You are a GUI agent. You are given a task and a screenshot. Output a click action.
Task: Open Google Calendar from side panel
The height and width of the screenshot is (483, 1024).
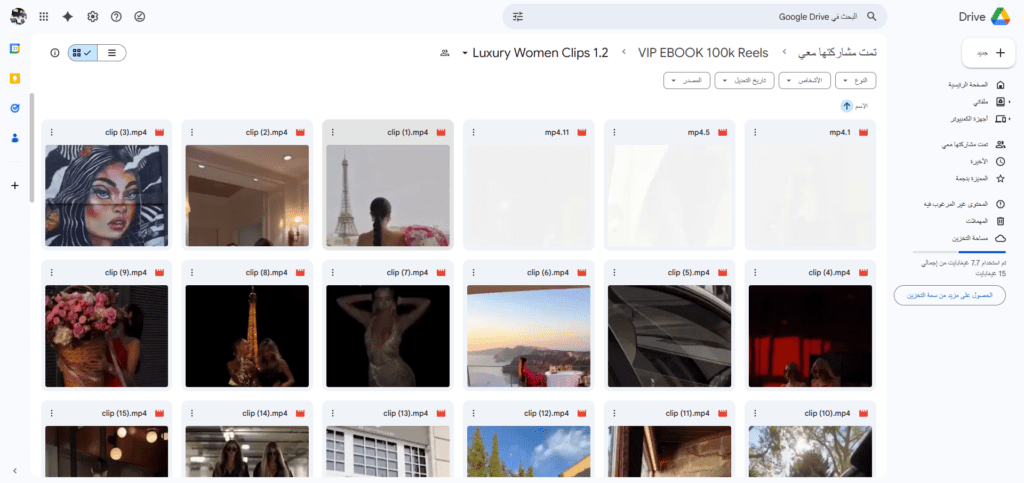[x=15, y=48]
